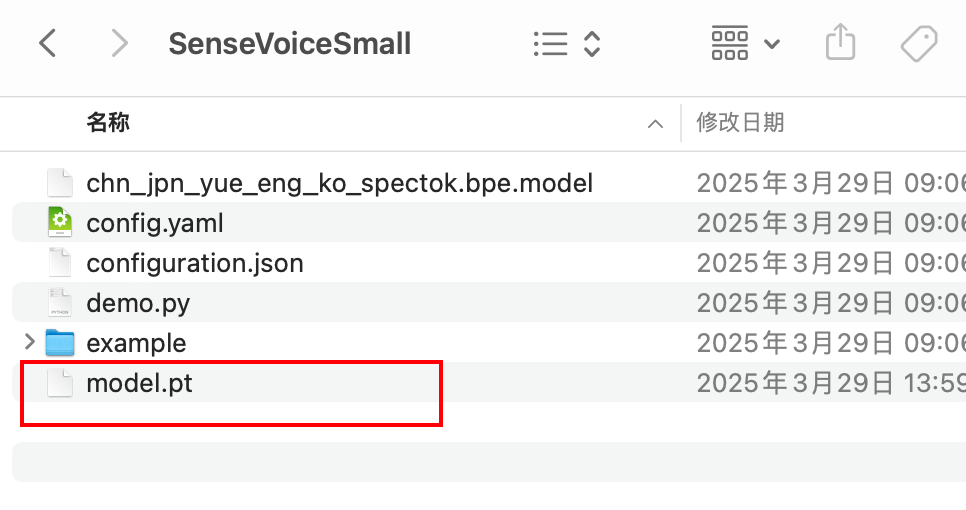
Task: Select the config.yaml file icon
Action: (x=60, y=223)
